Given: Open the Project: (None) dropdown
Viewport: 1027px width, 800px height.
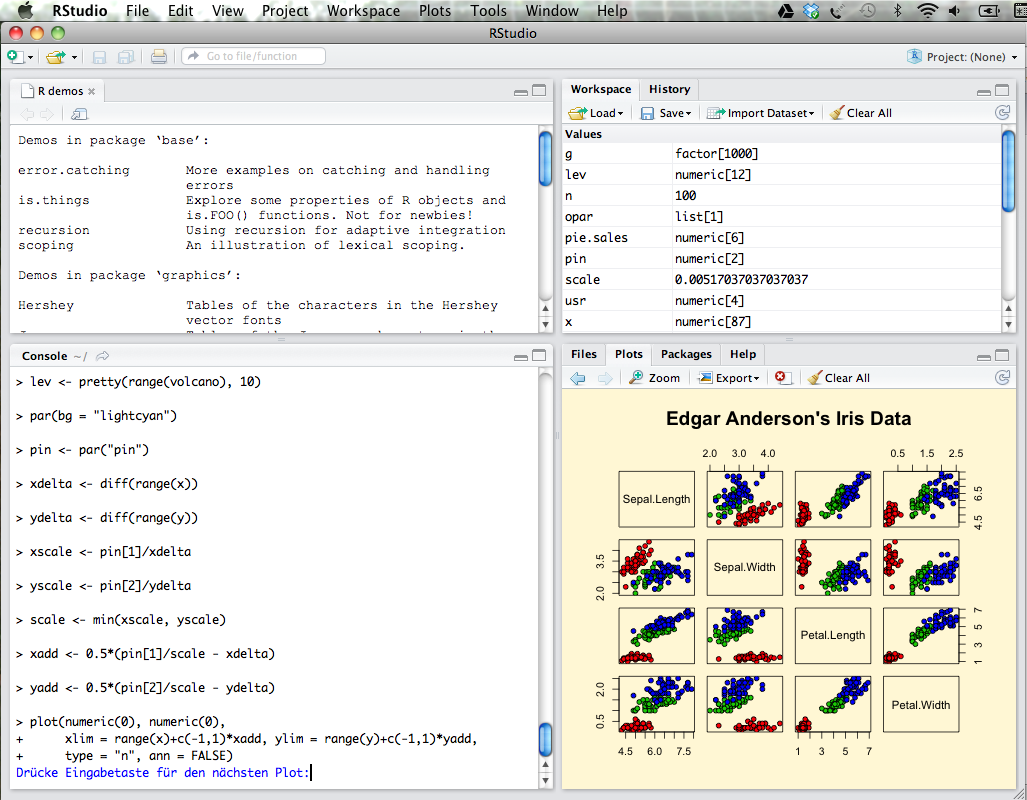Looking at the screenshot, I should click(963, 57).
